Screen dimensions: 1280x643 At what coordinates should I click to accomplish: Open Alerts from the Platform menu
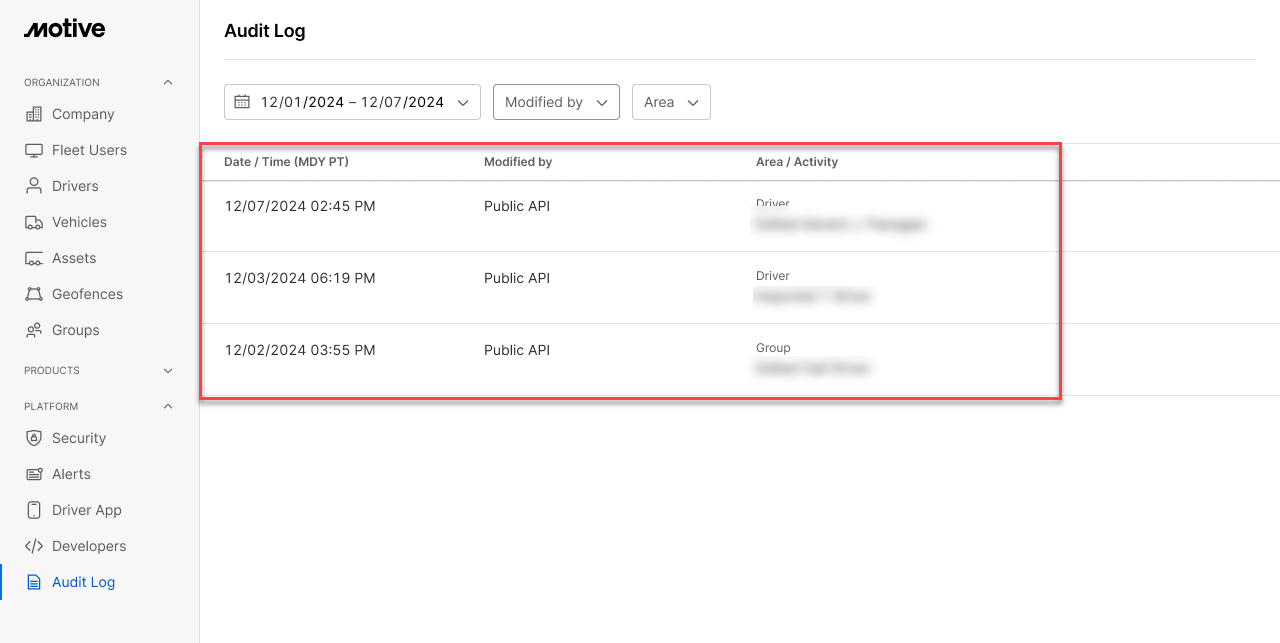click(71, 474)
